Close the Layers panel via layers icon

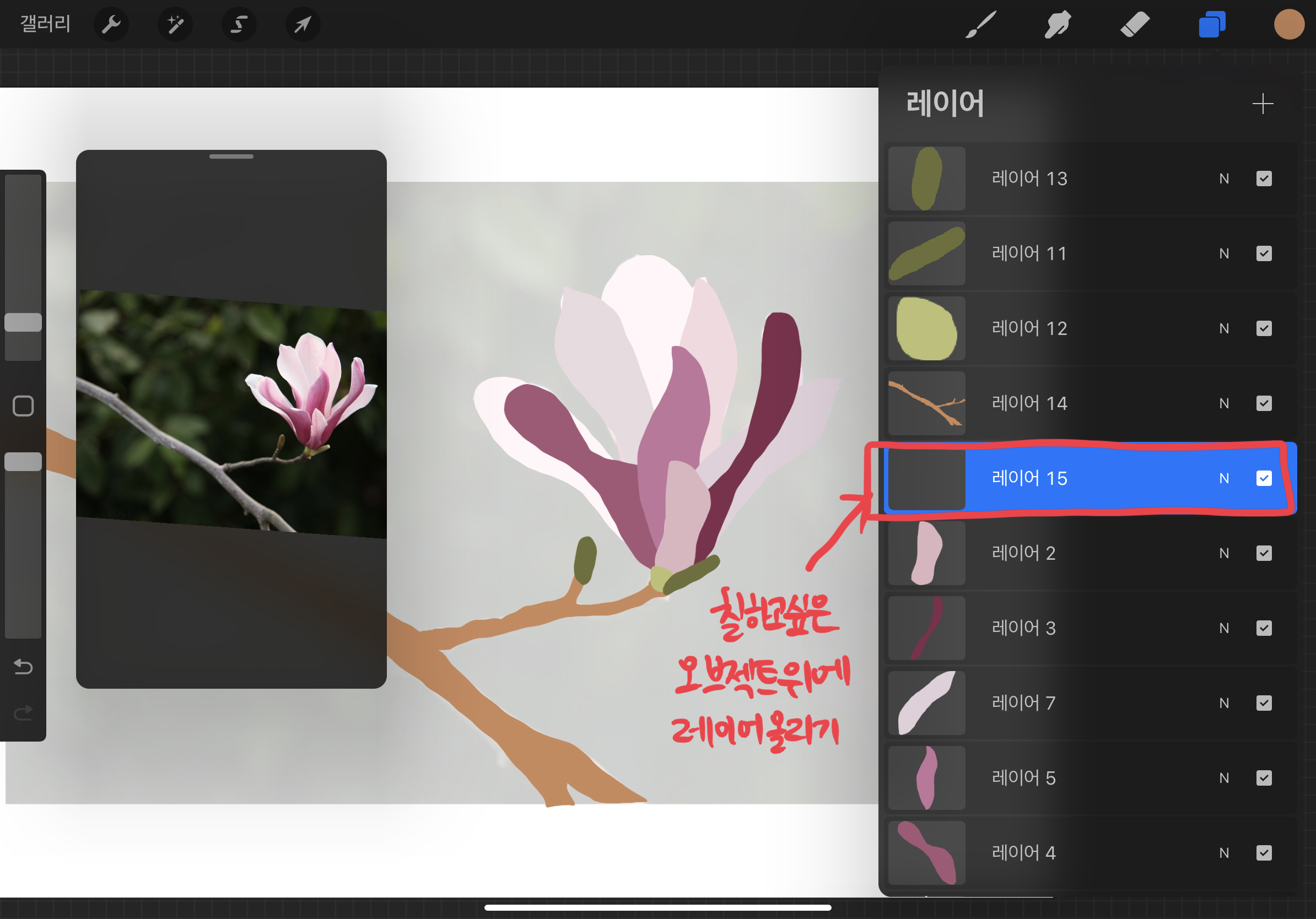[x=1212, y=25]
